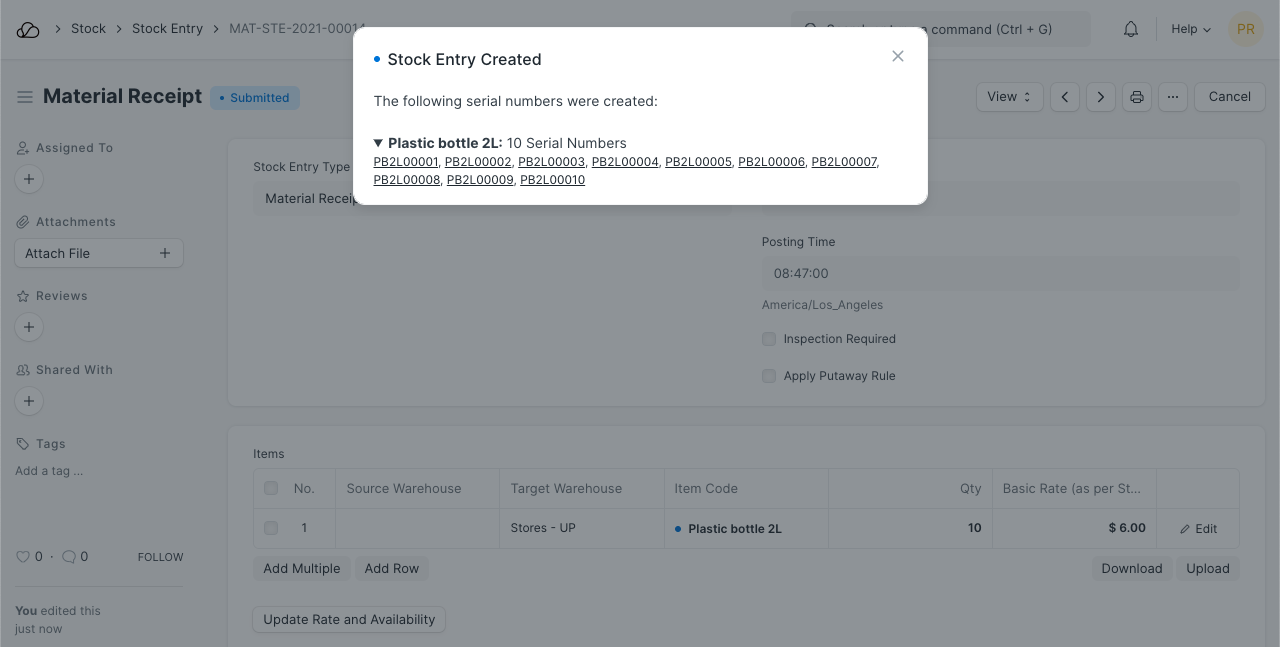Close the Stock Entry Created dialog

[x=898, y=56]
